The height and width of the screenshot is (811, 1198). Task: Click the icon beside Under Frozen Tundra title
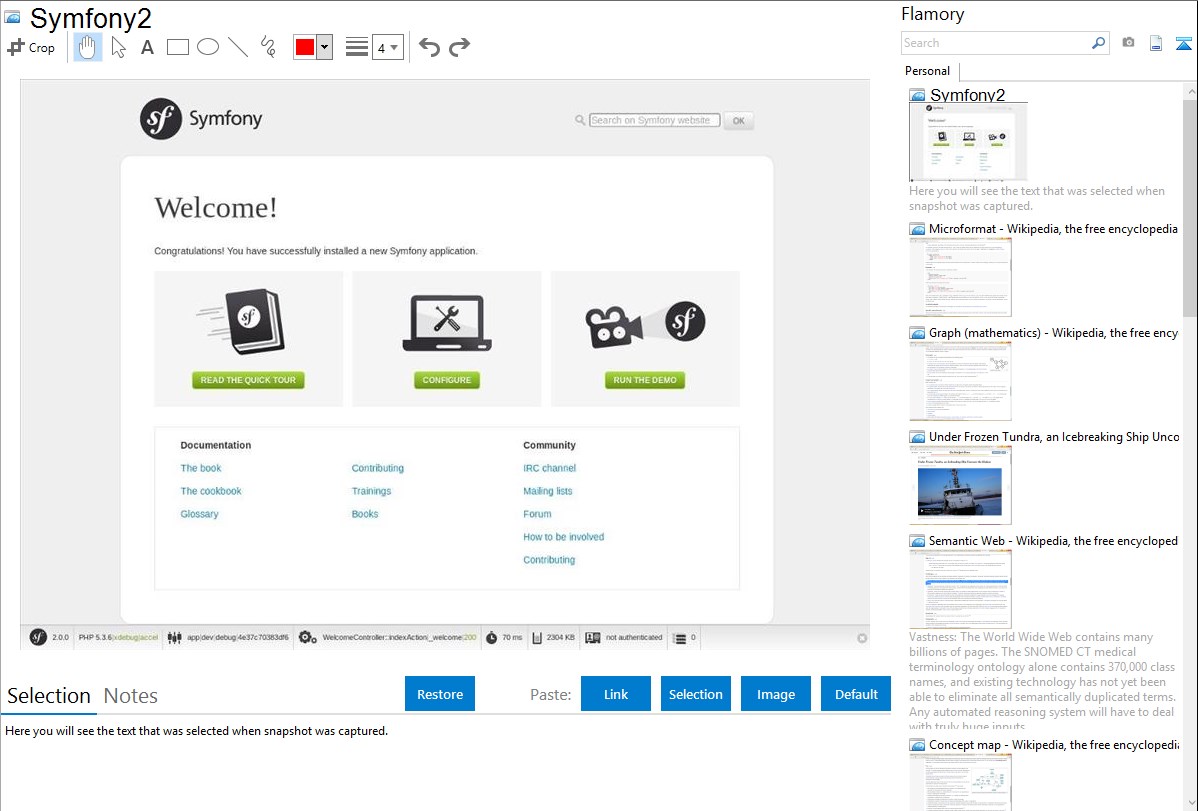click(x=917, y=437)
